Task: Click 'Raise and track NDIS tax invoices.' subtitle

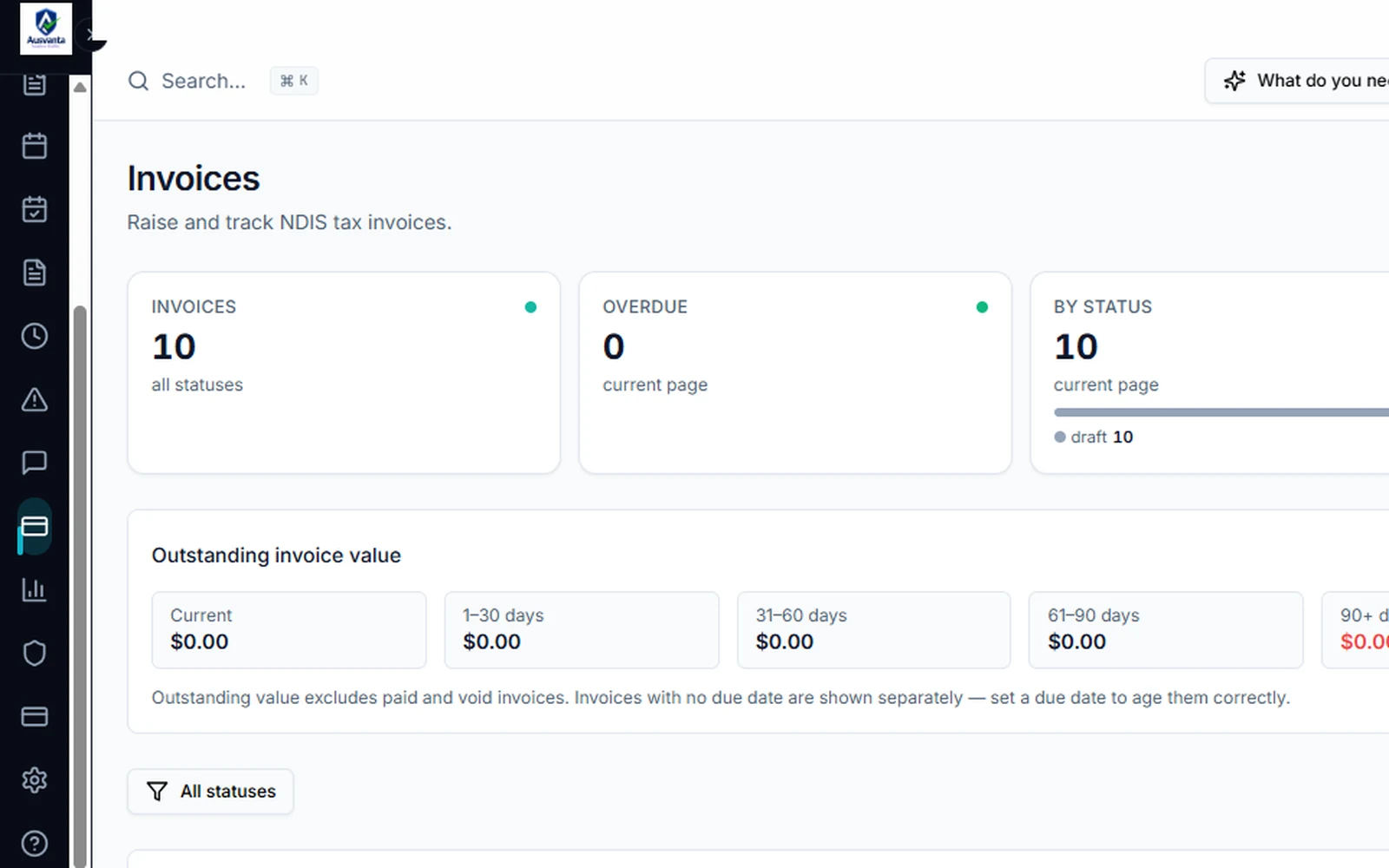Action: click(x=289, y=222)
